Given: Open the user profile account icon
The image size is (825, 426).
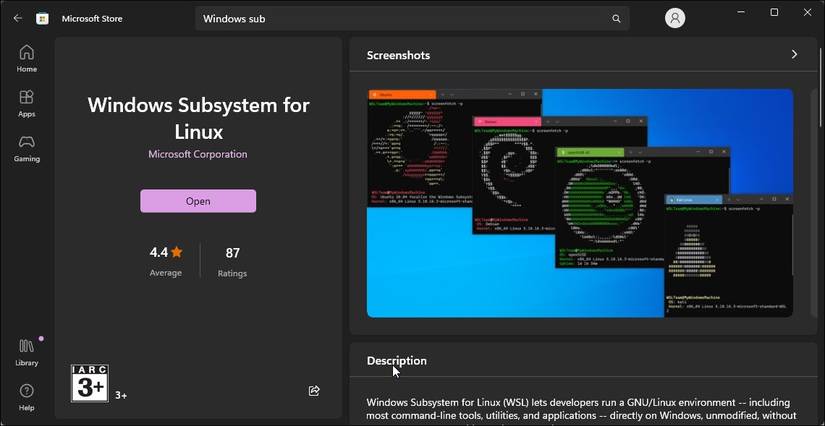Looking at the screenshot, I should pyautogui.click(x=675, y=18).
